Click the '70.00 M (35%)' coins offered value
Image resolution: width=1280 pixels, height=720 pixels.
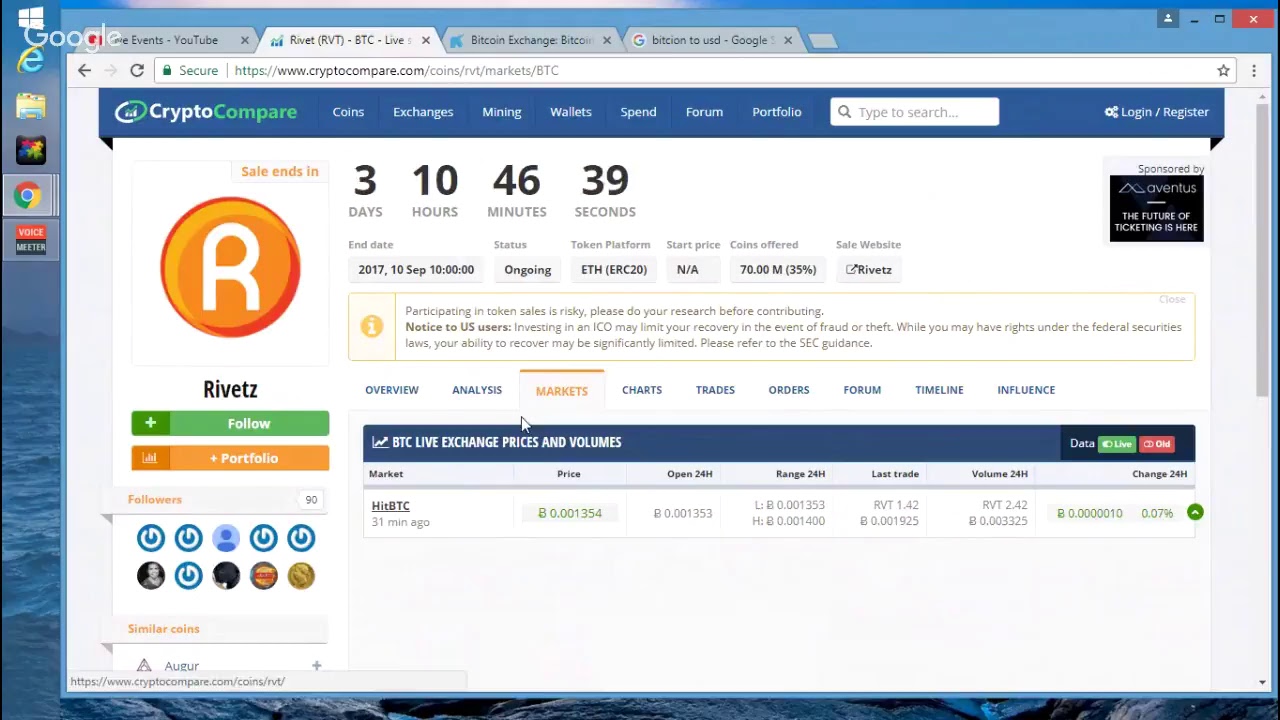click(778, 269)
